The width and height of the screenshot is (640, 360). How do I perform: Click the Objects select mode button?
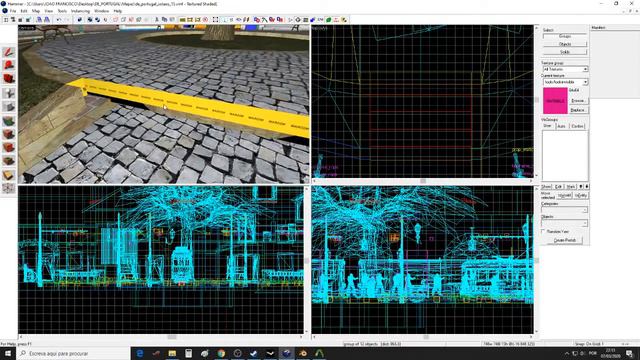point(565,44)
